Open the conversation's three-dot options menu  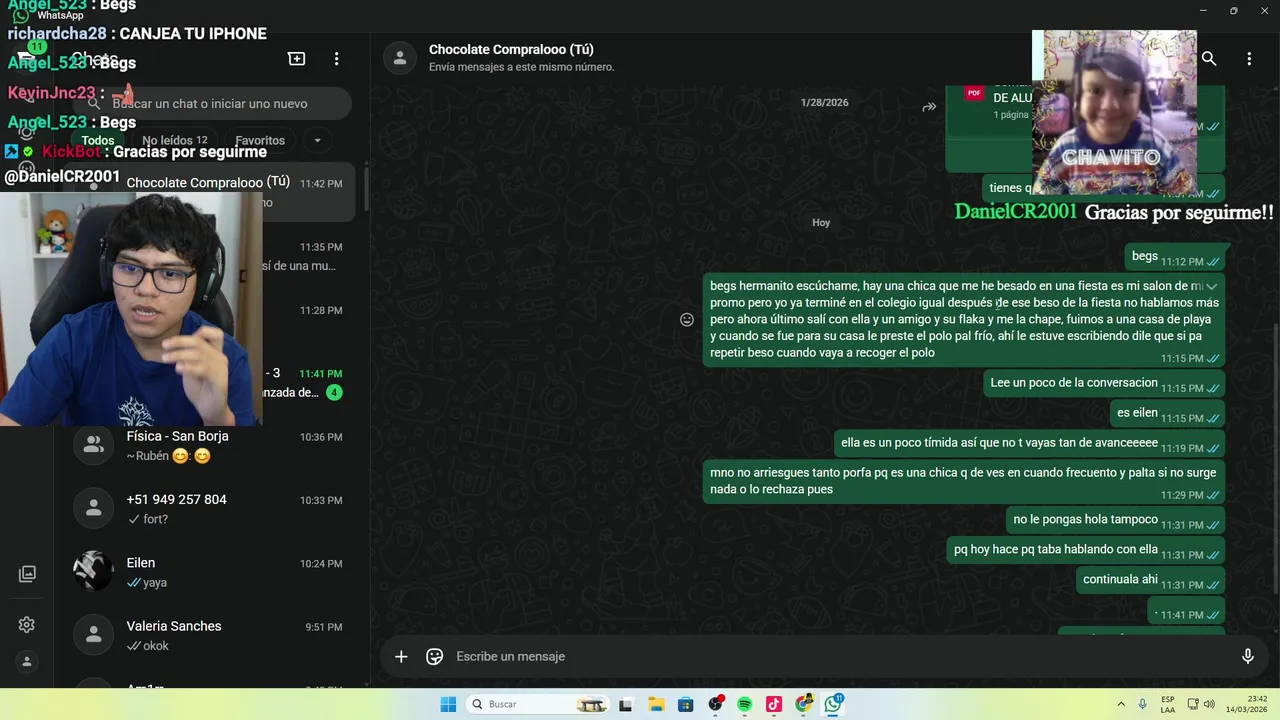point(1249,59)
